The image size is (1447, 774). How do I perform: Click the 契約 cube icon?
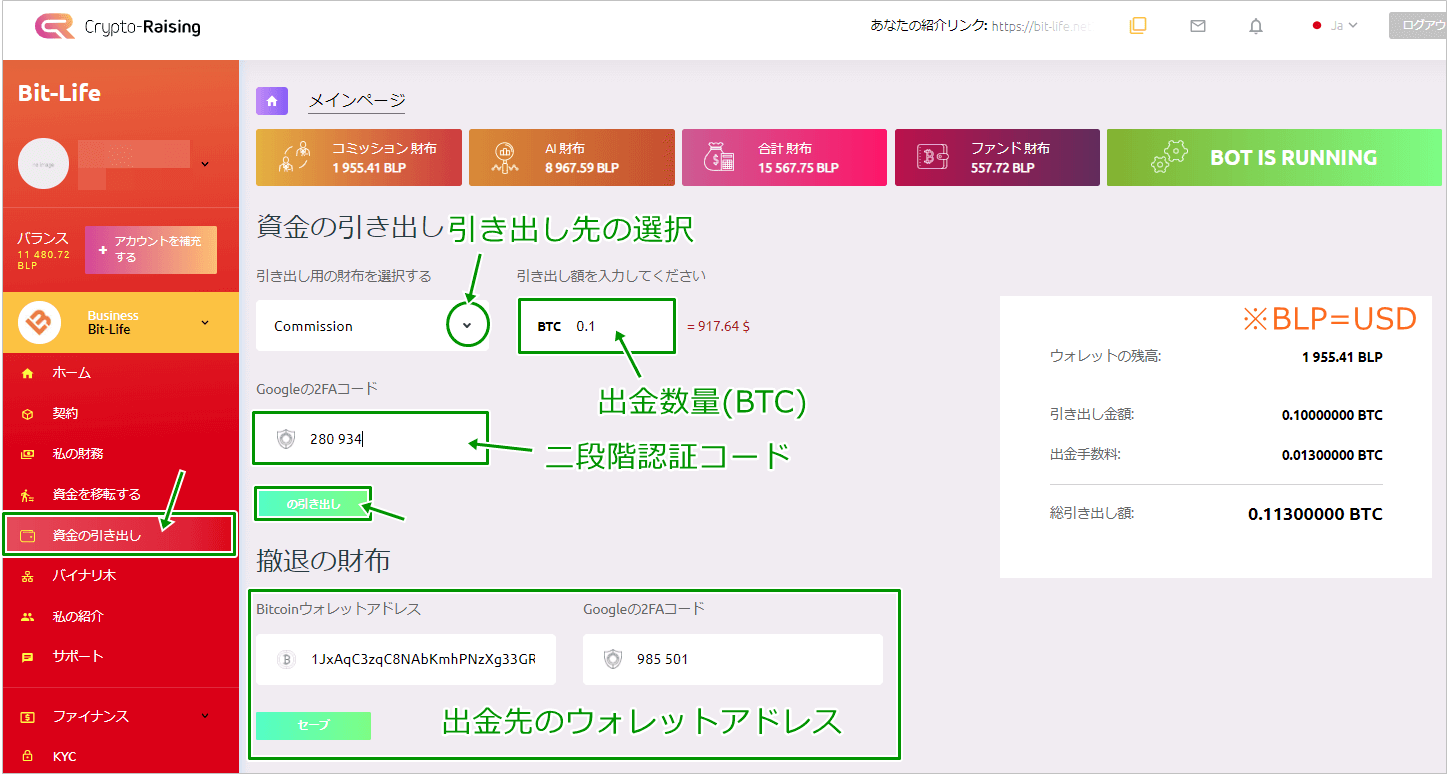point(28,413)
